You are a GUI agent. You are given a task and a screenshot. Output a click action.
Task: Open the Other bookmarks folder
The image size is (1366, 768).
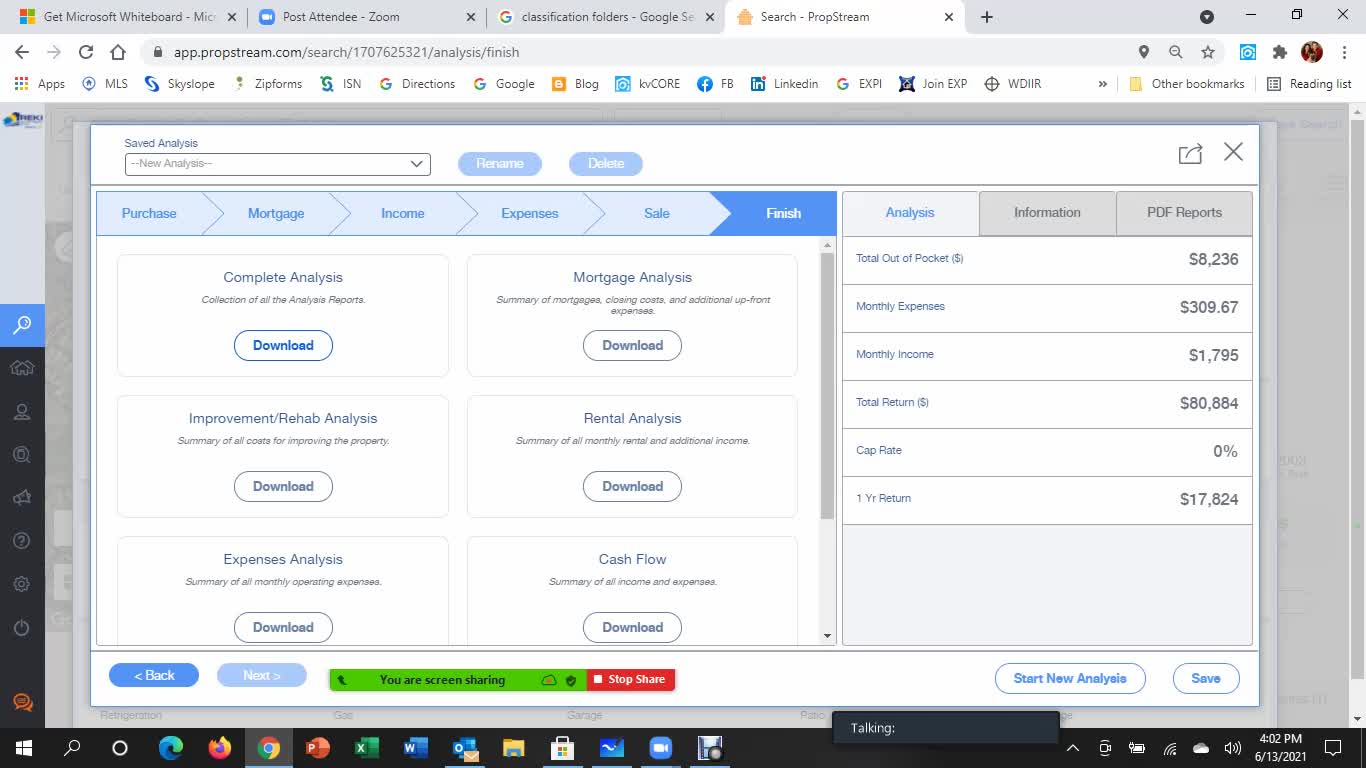tap(1186, 84)
